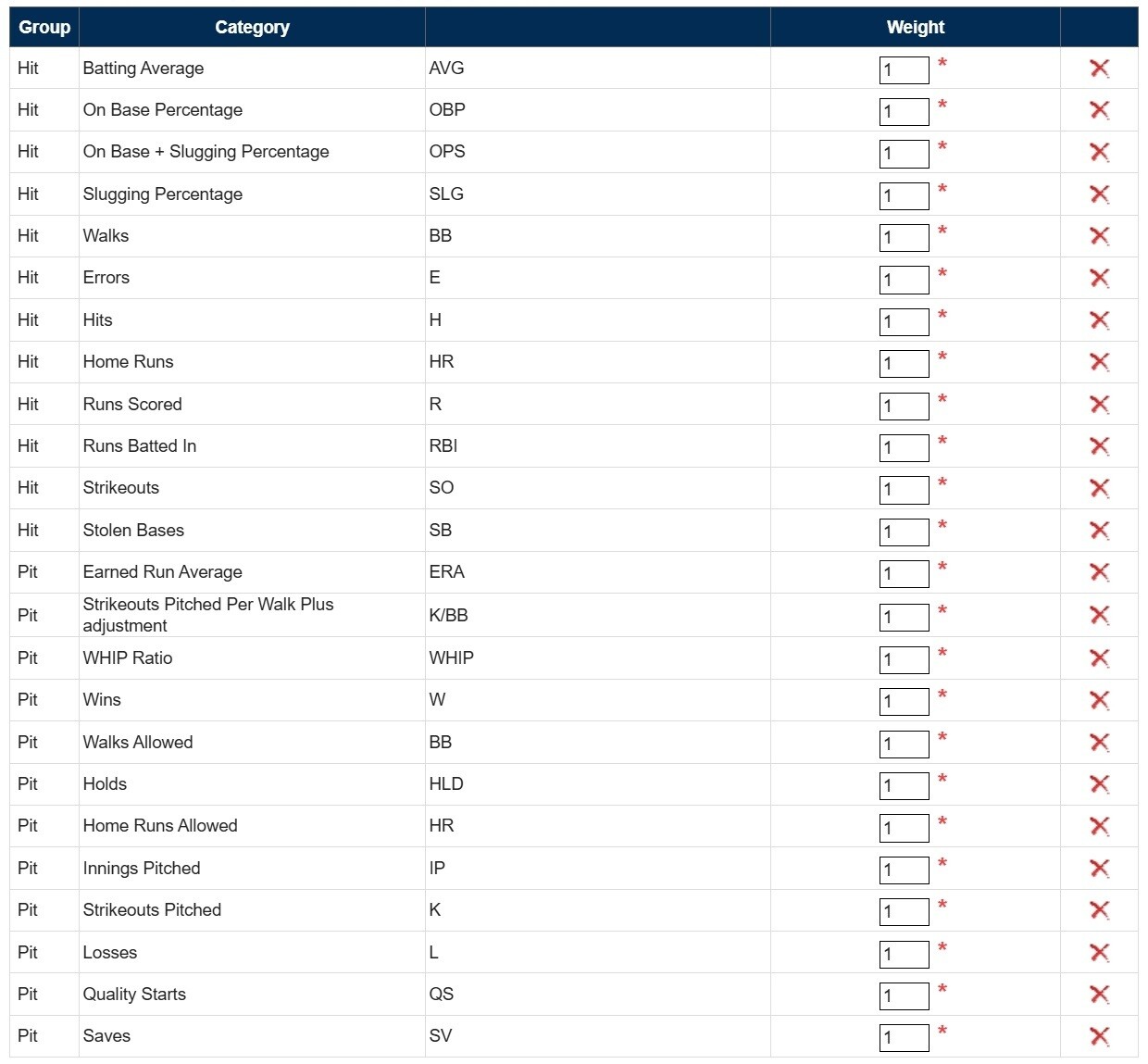Click the Category column header
Screen dimensions: 1148x1064
252,28
